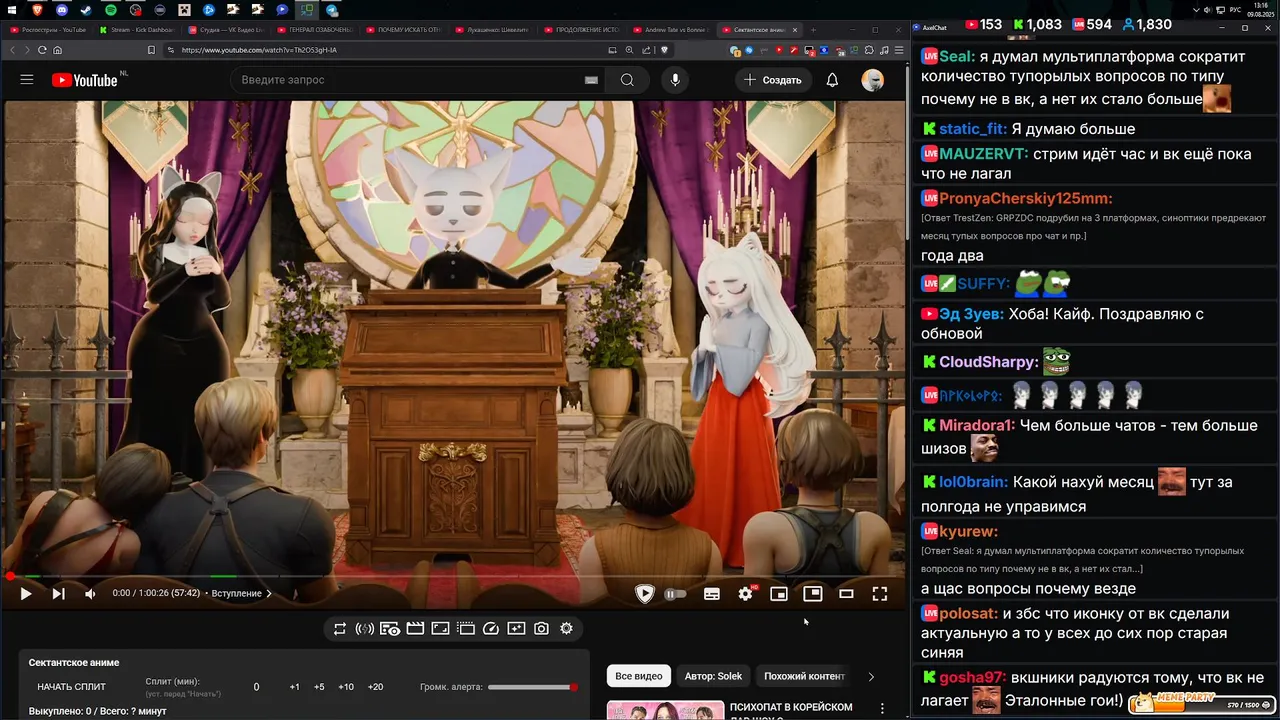Toggle the loop video tool

point(340,629)
